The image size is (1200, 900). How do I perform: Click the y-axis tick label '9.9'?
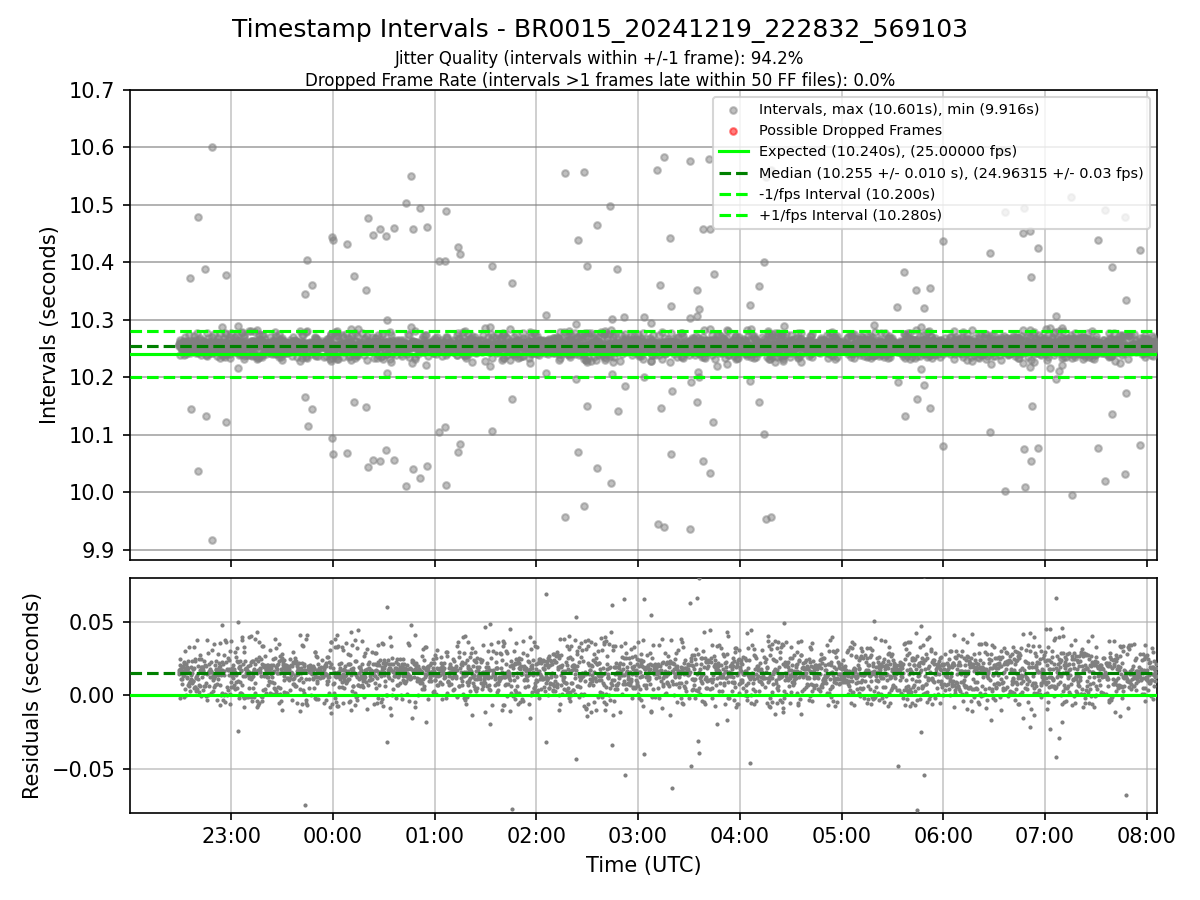pos(100,551)
